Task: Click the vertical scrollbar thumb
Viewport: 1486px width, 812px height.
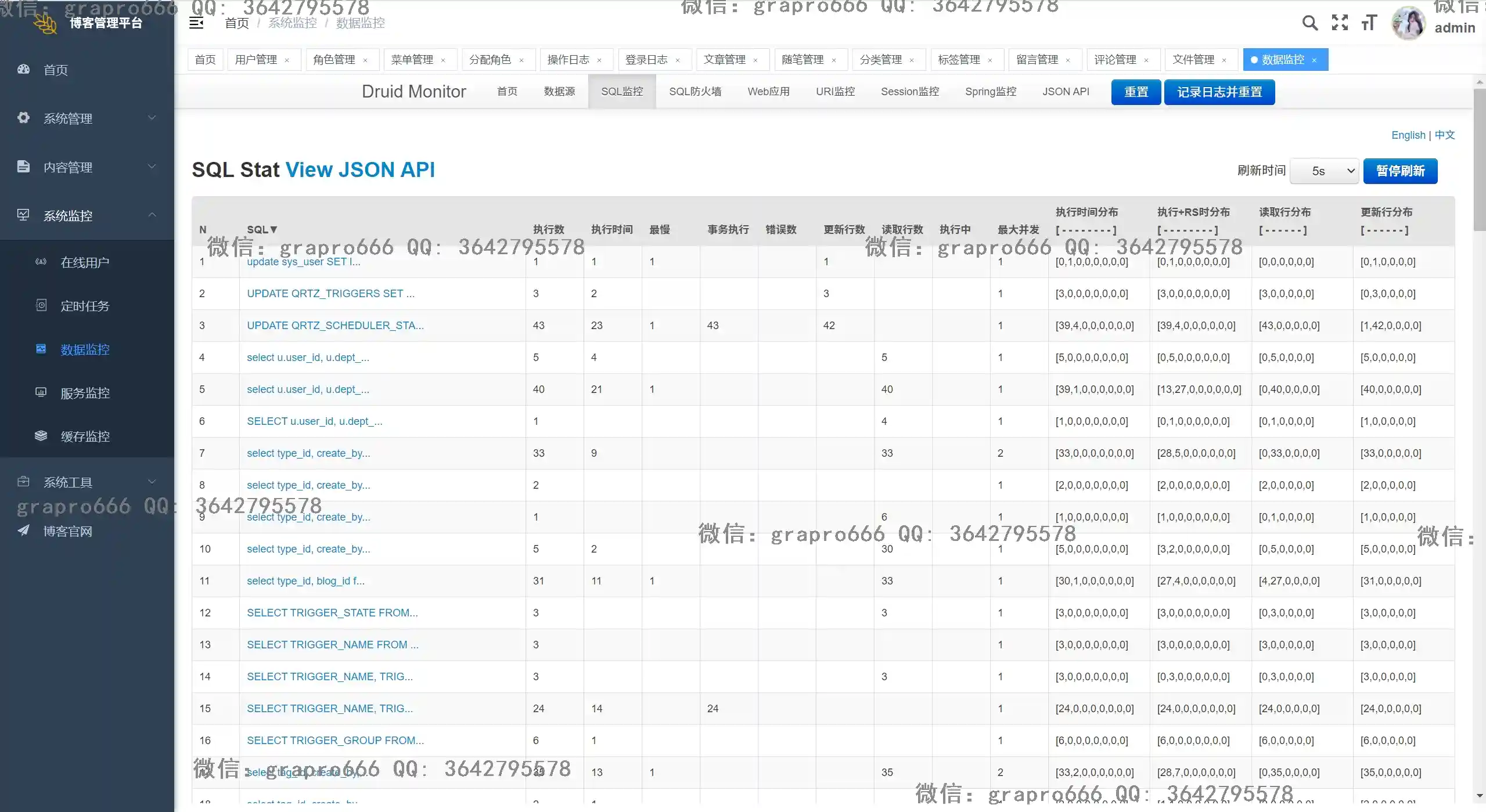Action: pyautogui.click(x=1480, y=160)
